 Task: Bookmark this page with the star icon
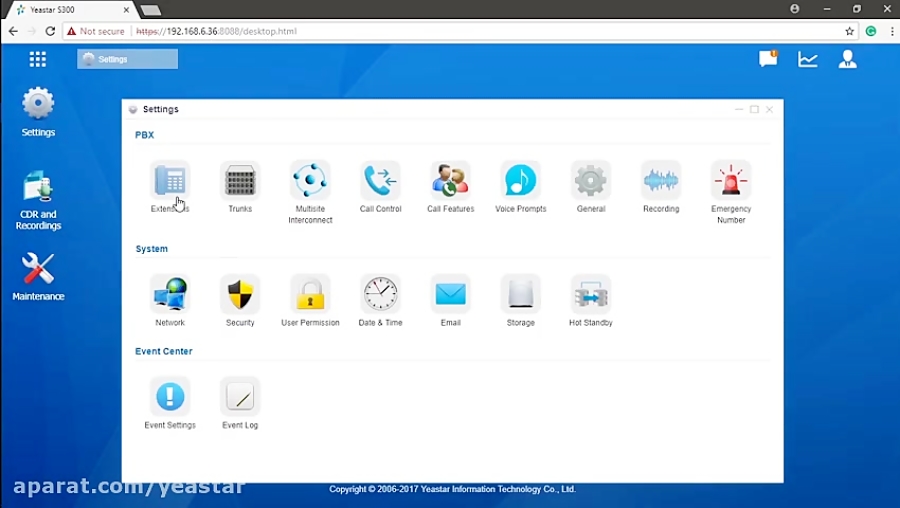pos(849,31)
